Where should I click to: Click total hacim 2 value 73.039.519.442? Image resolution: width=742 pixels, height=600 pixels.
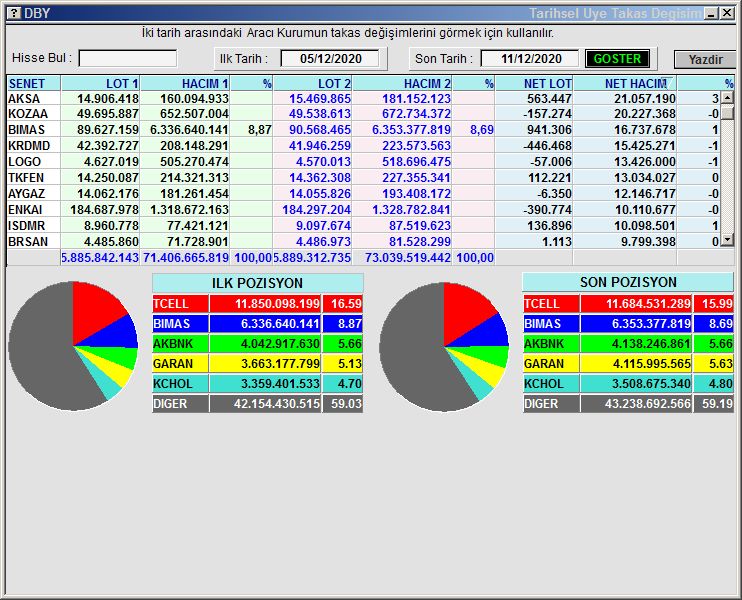coord(407,258)
